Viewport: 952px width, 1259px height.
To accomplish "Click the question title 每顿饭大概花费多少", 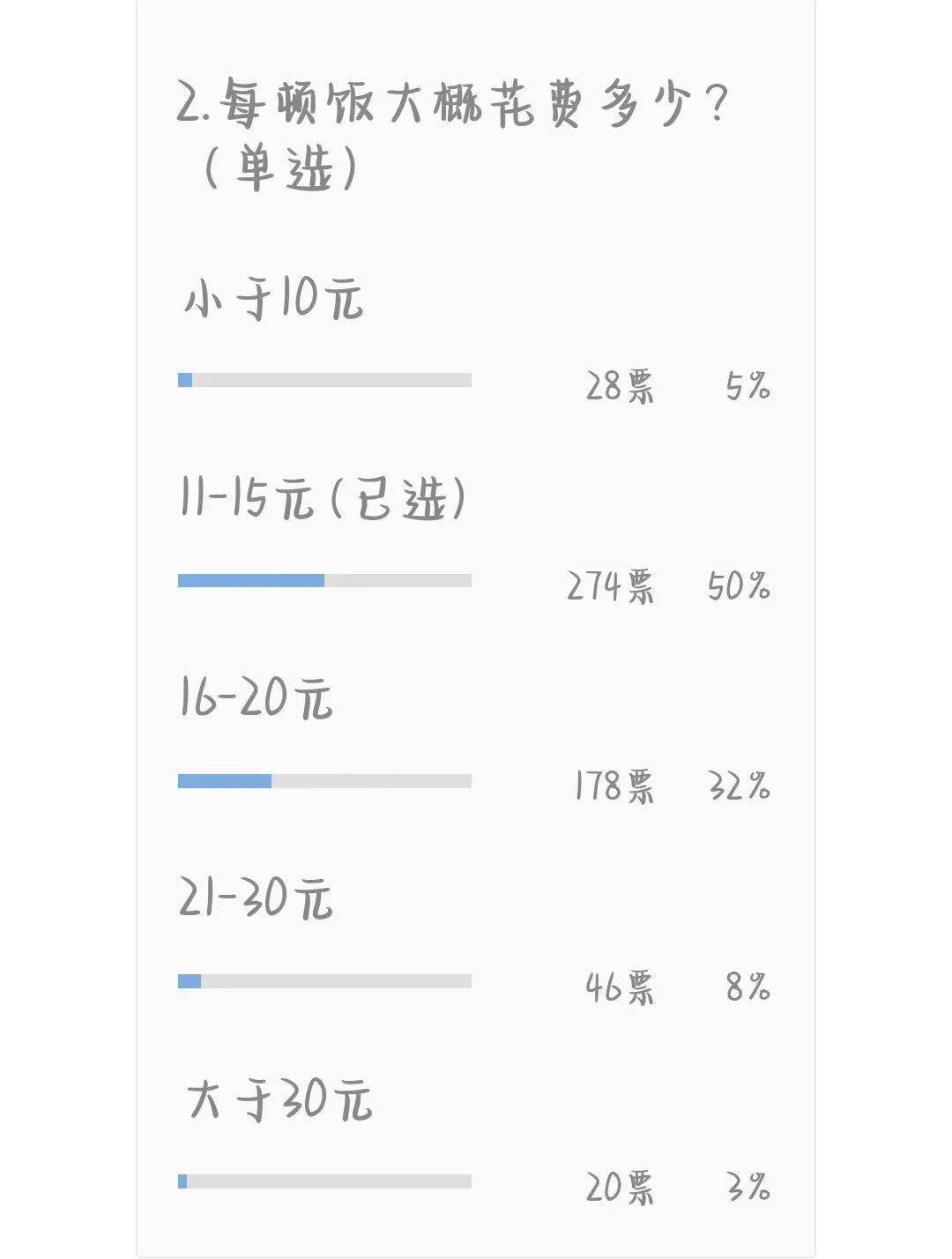I will (451, 105).
